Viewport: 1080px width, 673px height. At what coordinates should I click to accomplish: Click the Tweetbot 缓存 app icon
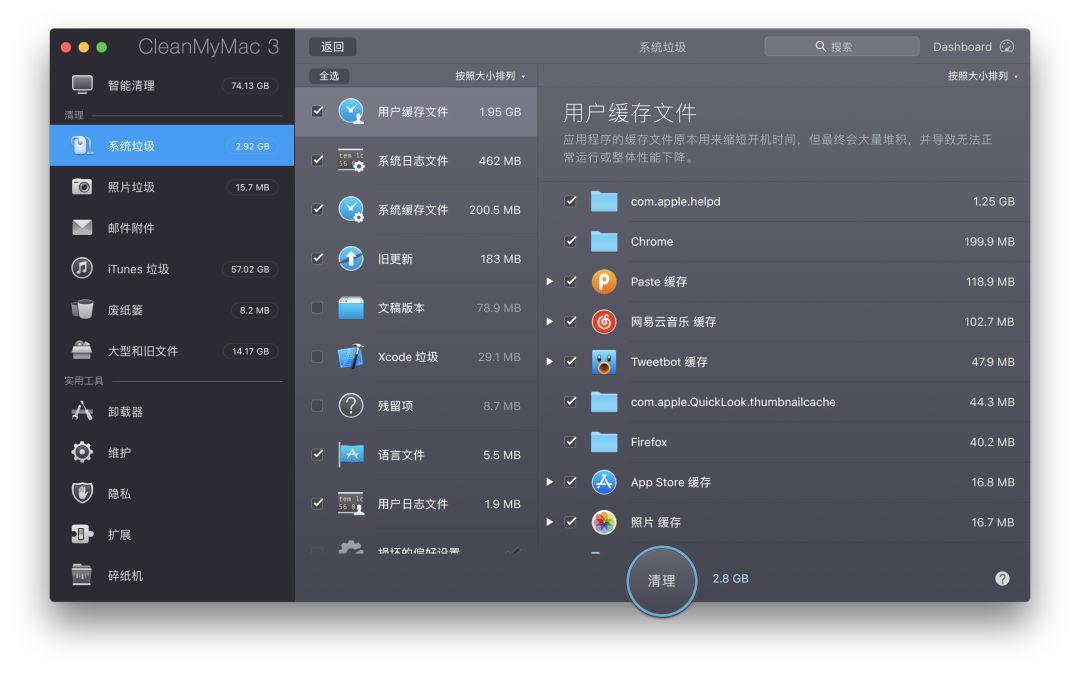pos(604,361)
